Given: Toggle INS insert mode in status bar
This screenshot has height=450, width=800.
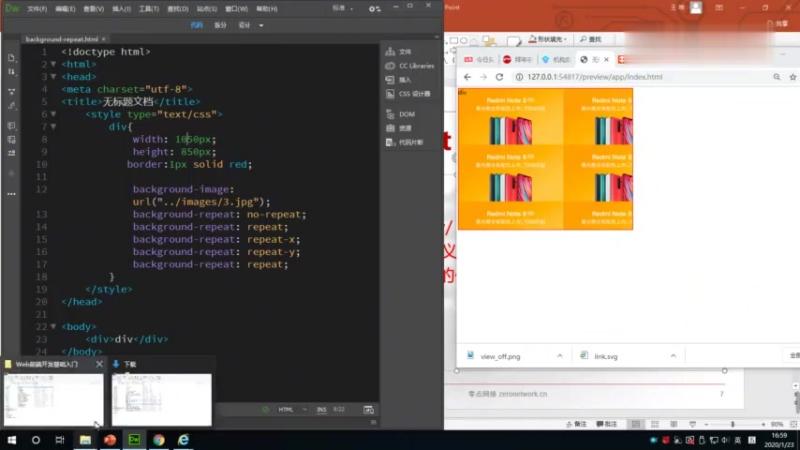Looking at the screenshot, I should (321, 410).
